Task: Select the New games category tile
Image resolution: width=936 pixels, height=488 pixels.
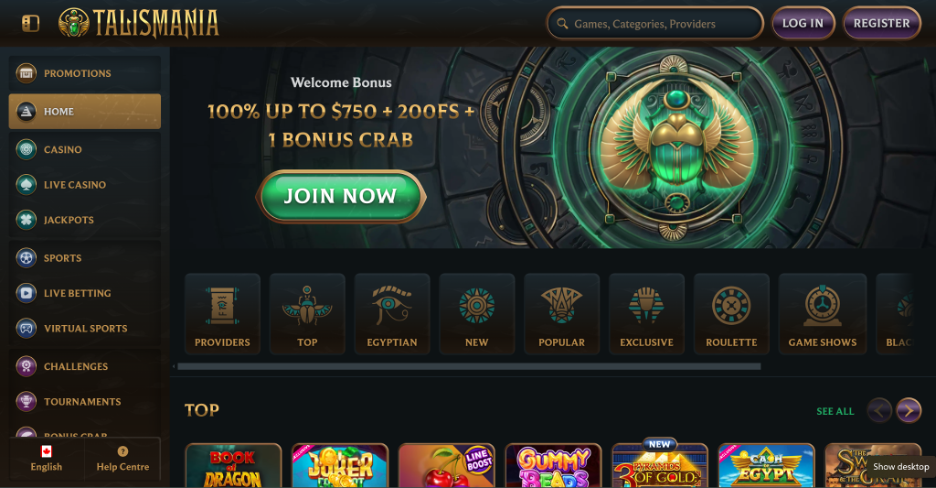Action: click(476, 314)
